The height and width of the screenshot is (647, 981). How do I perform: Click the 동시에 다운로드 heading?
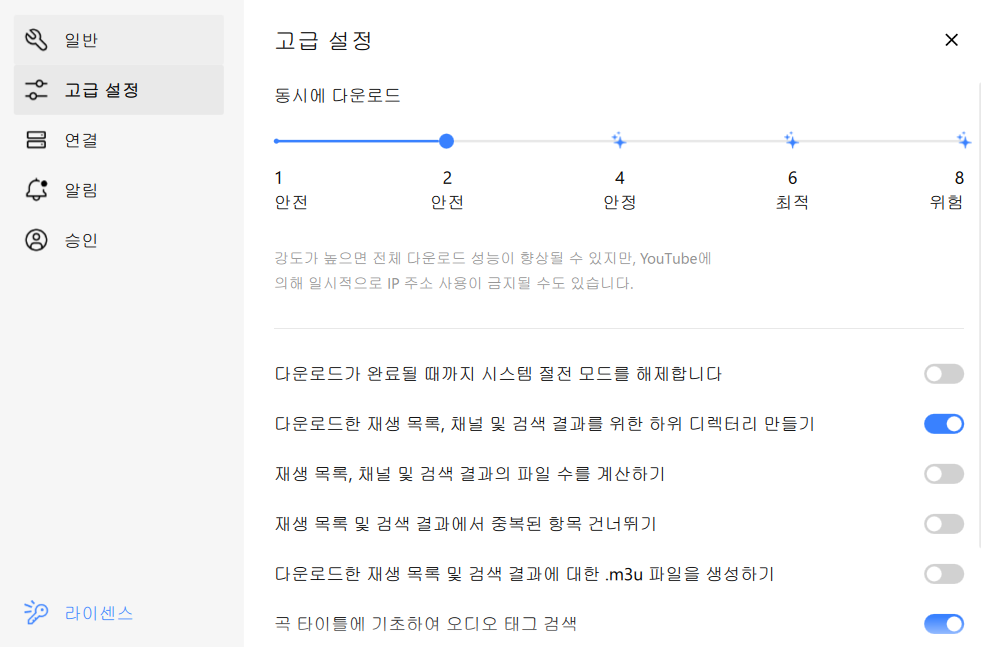[x=337, y=96]
